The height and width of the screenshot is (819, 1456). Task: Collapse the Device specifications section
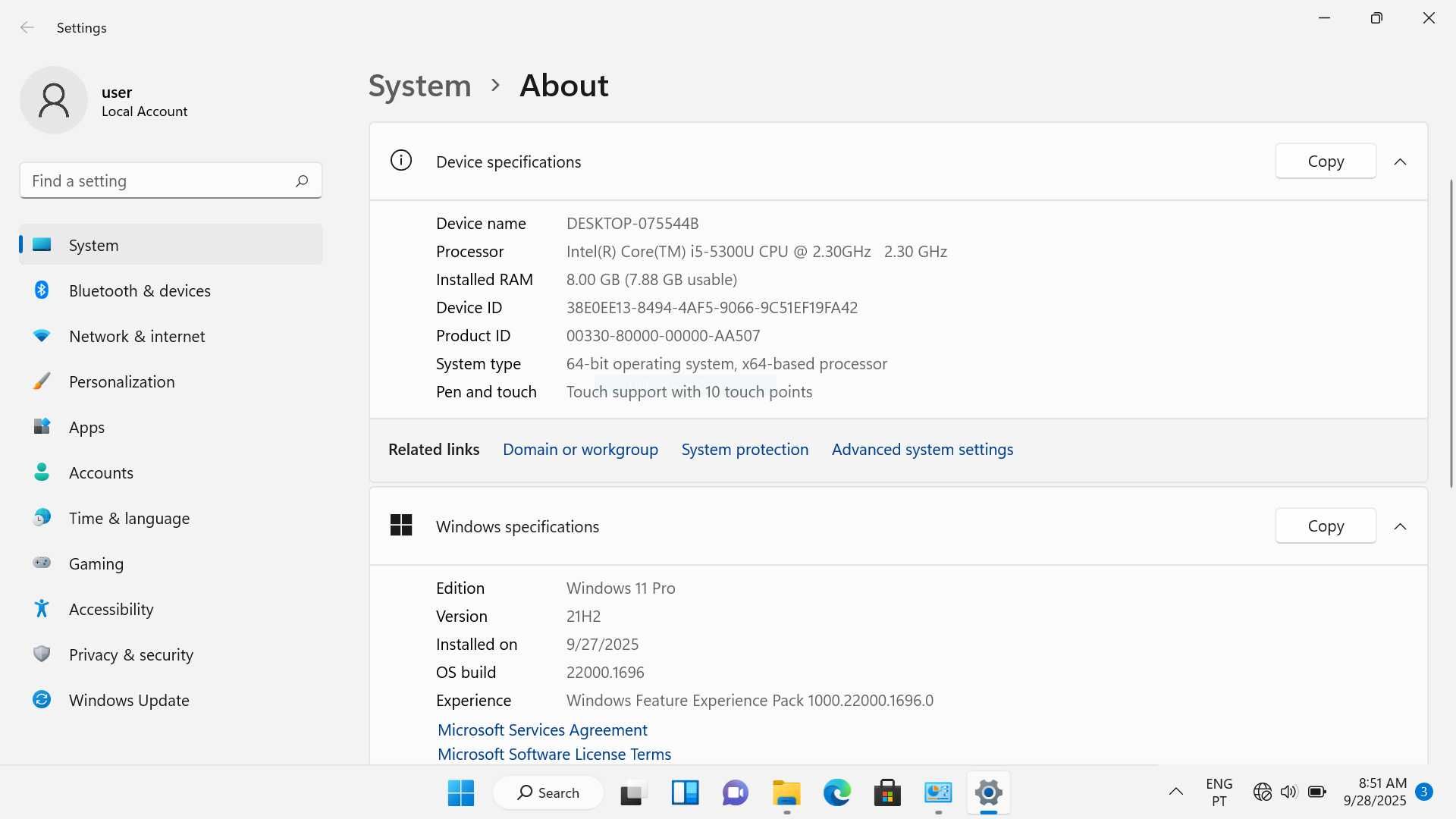[x=1401, y=162]
